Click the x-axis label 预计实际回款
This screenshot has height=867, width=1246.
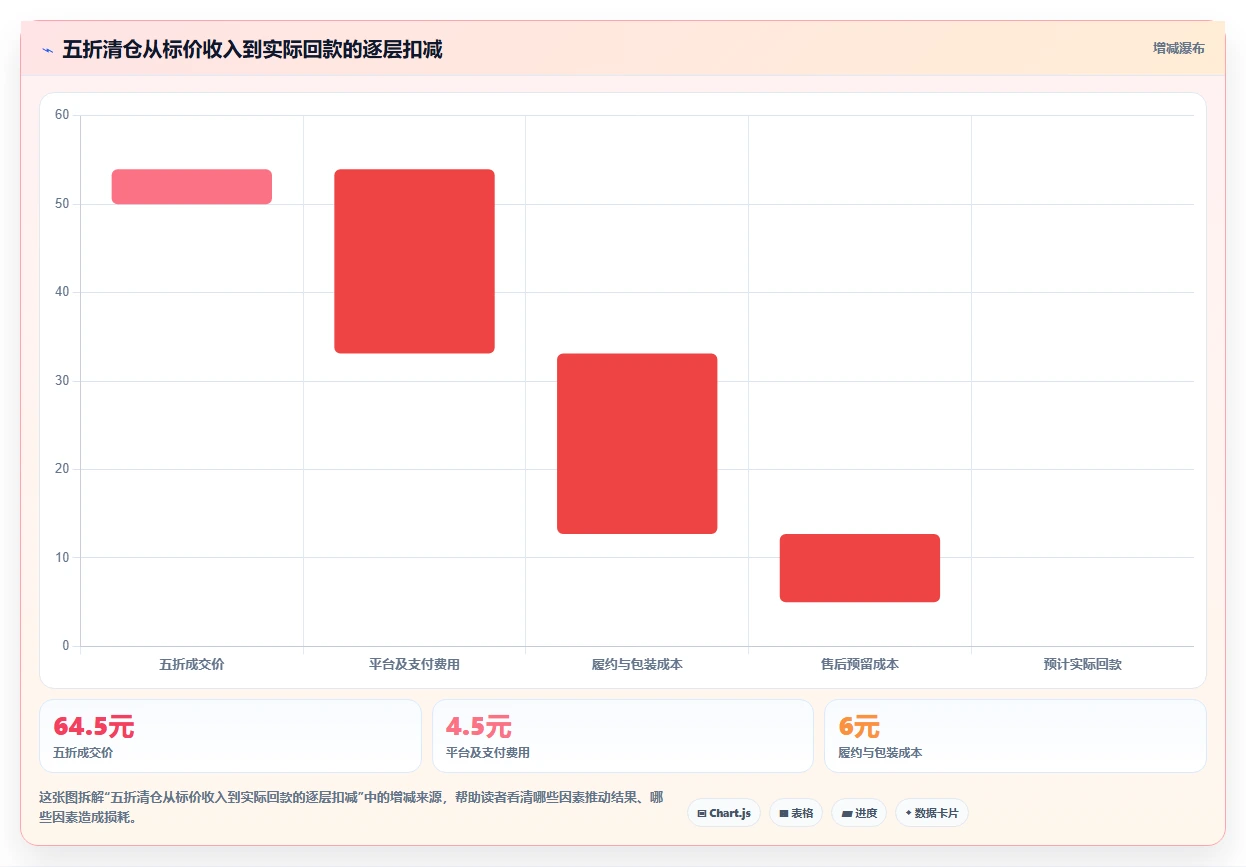(1083, 664)
